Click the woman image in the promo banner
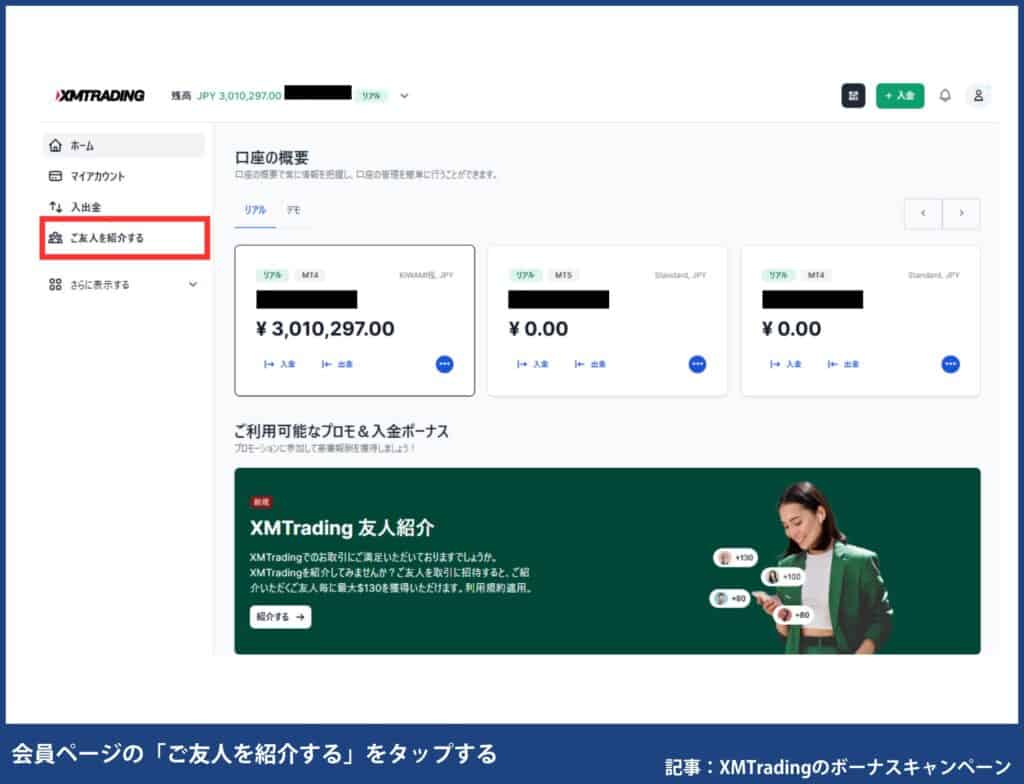 pyautogui.click(x=824, y=567)
